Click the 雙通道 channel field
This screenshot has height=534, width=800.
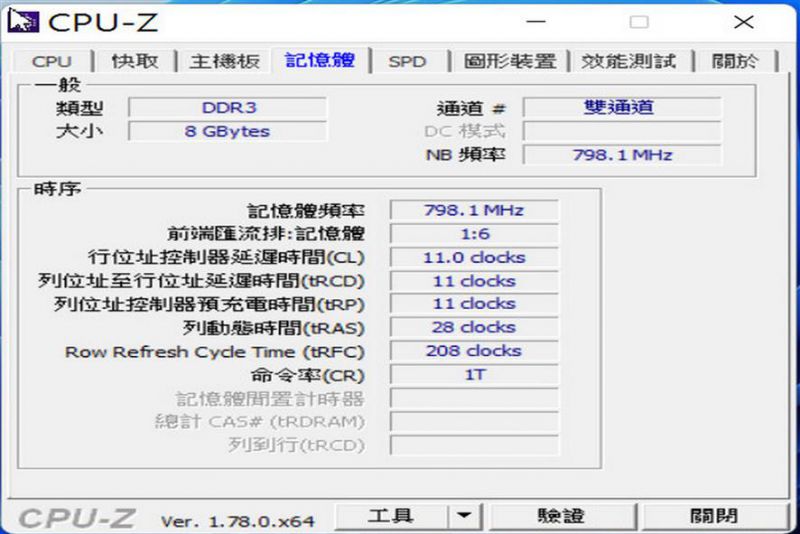click(x=622, y=108)
